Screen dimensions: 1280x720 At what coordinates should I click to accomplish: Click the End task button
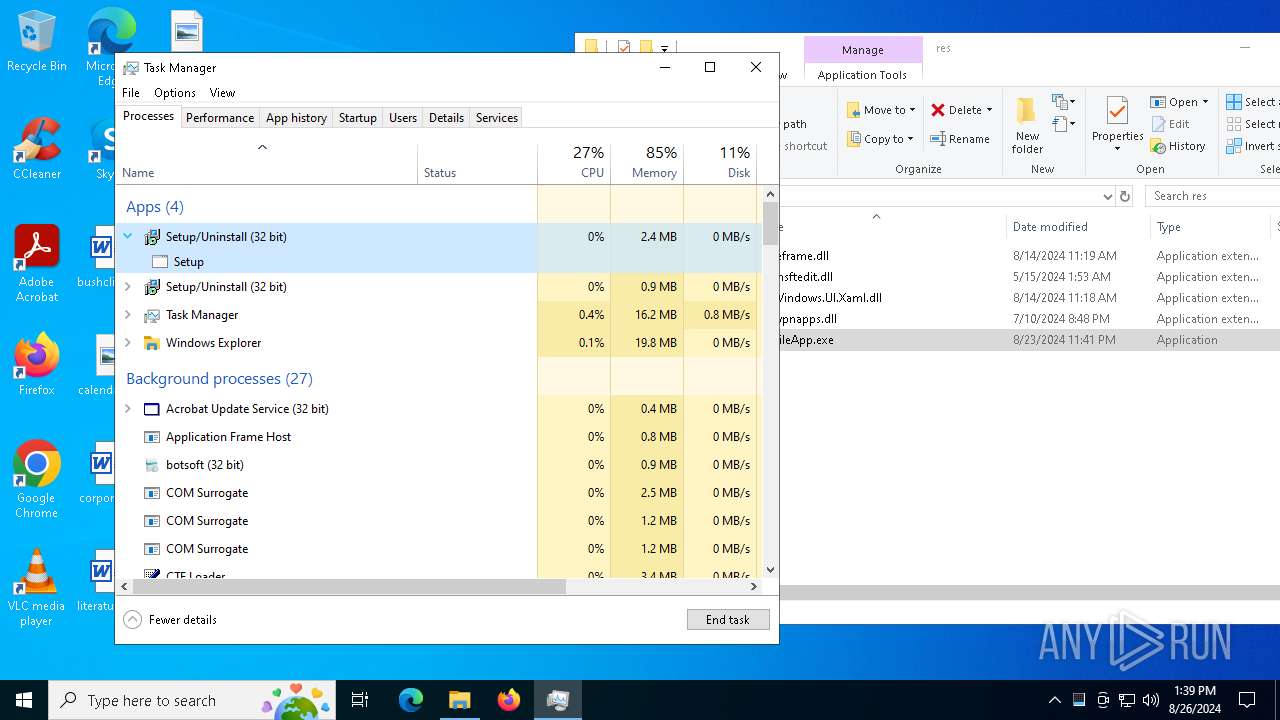pos(728,620)
